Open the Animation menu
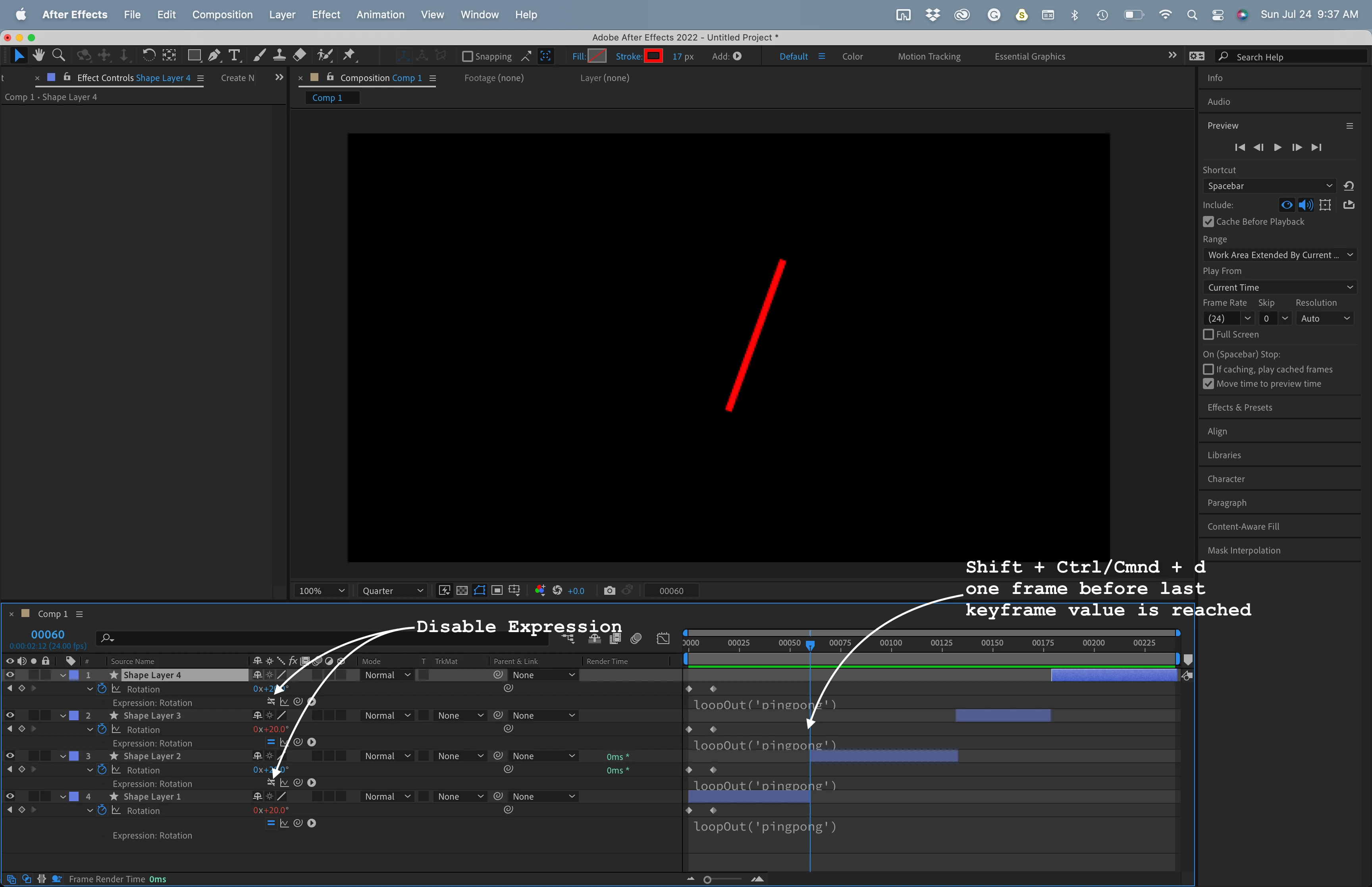 click(x=380, y=14)
